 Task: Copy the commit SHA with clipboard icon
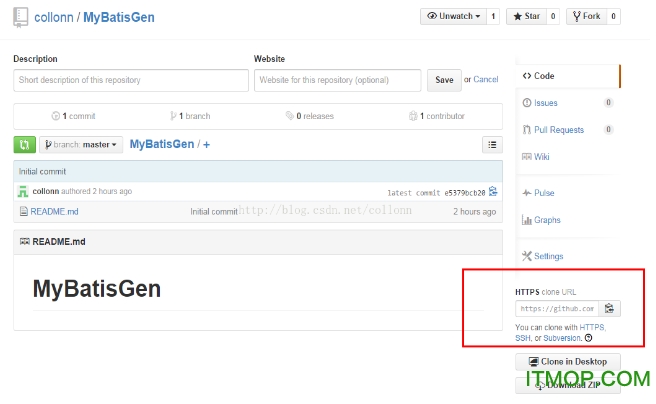coord(493,192)
